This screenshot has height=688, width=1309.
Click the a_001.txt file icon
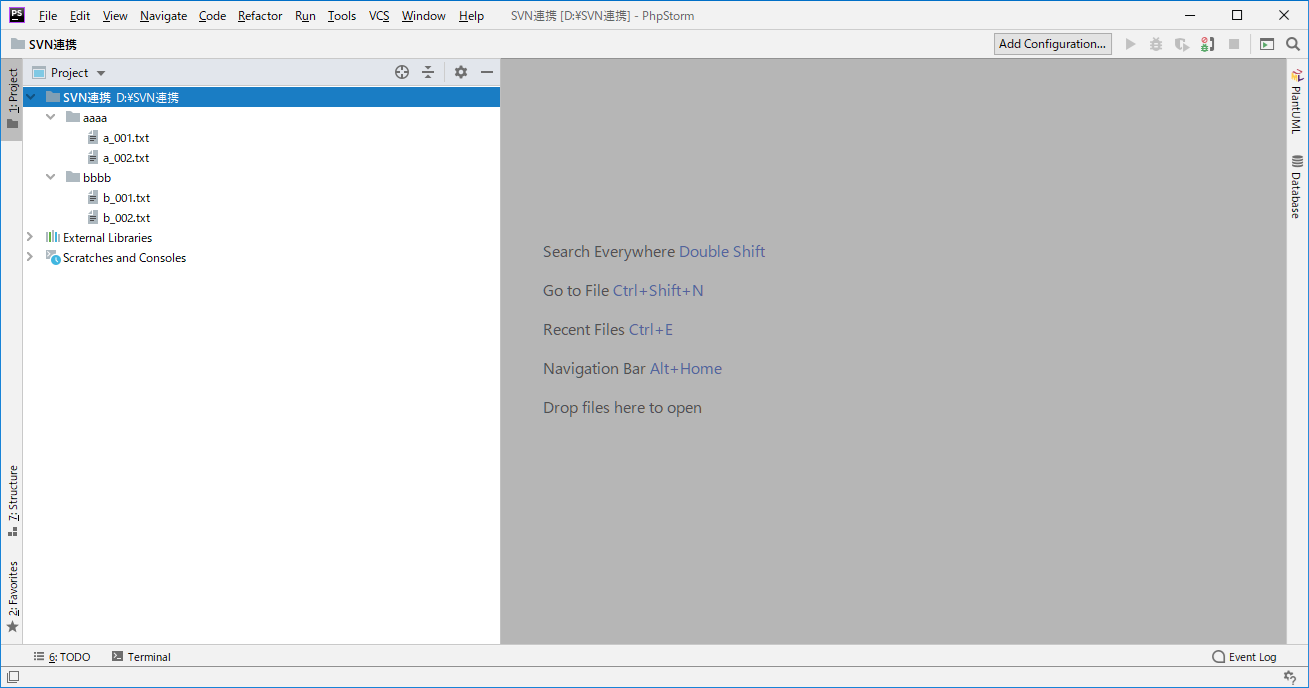(x=93, y=138)
